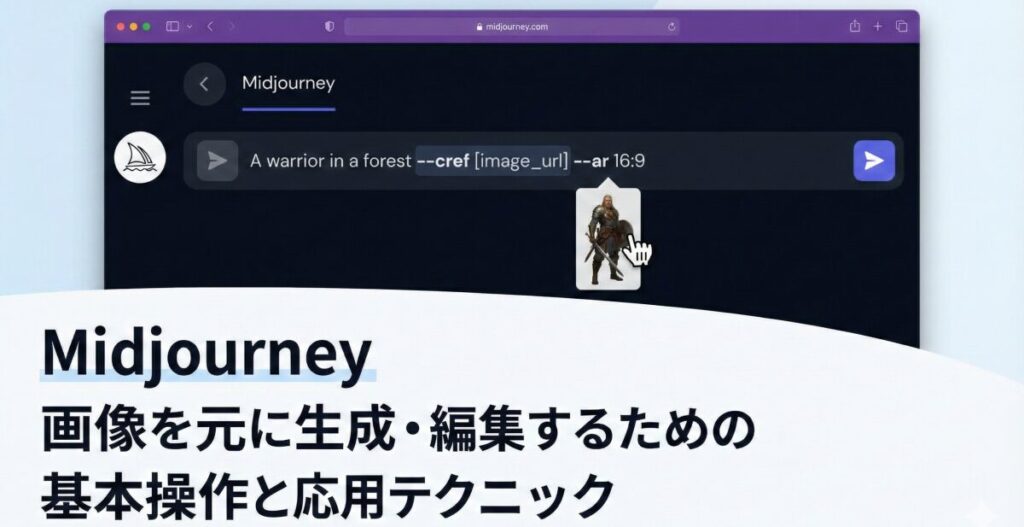Click the Safari sidebar toggle icon
The height and width of the screenshot is (527, 1024).
pos(172,27)
